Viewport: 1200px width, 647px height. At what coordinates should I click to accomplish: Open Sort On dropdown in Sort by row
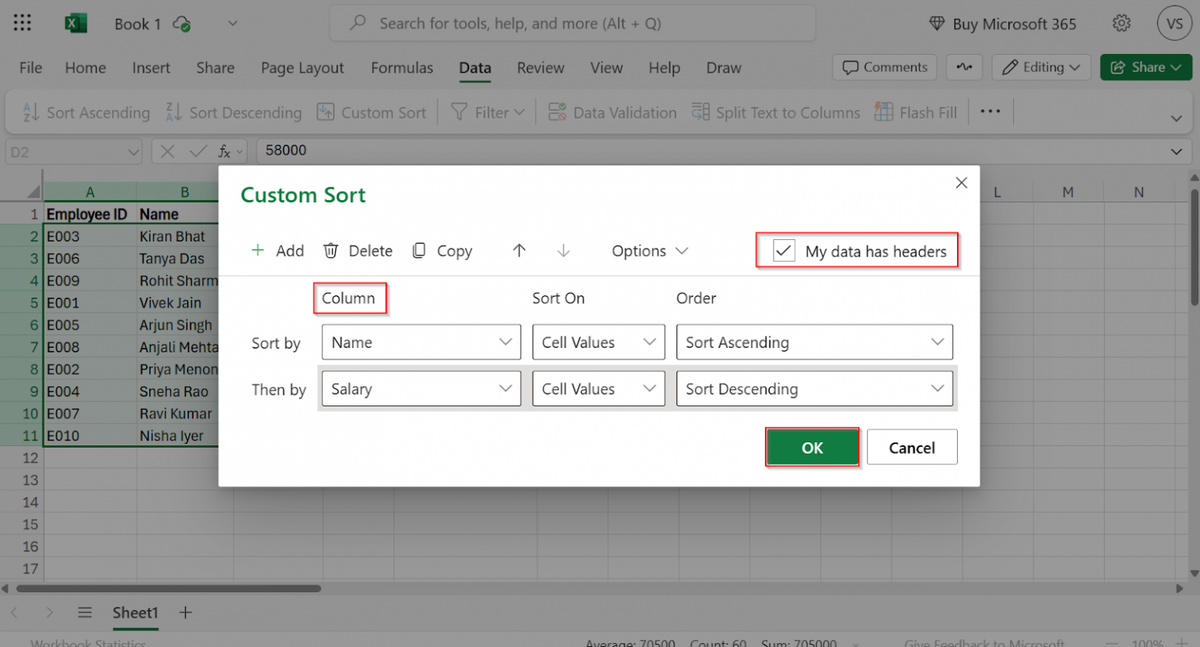[x=598, y=342]
